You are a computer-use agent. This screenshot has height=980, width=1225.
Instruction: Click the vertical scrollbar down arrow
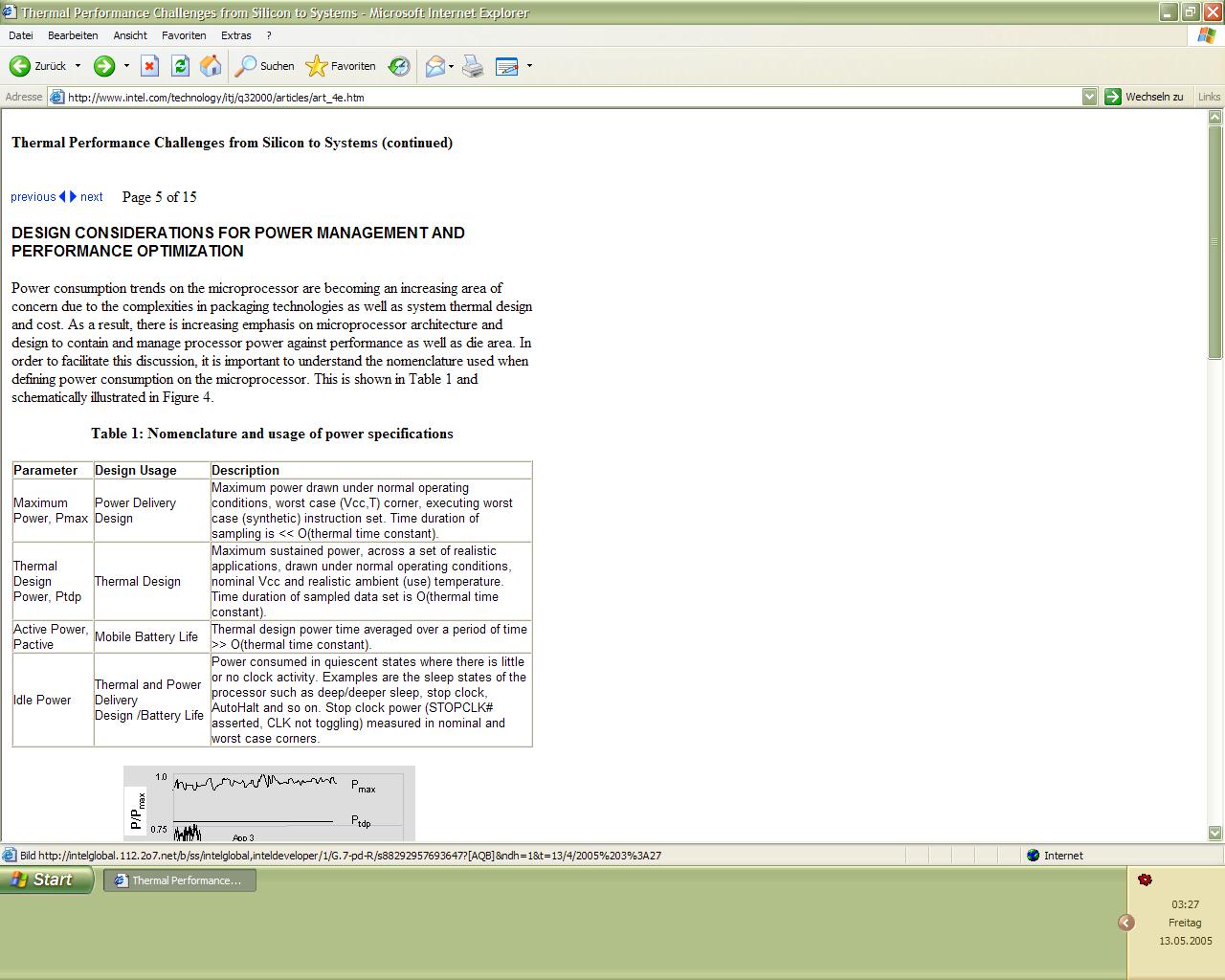[x=1215, y=834]
